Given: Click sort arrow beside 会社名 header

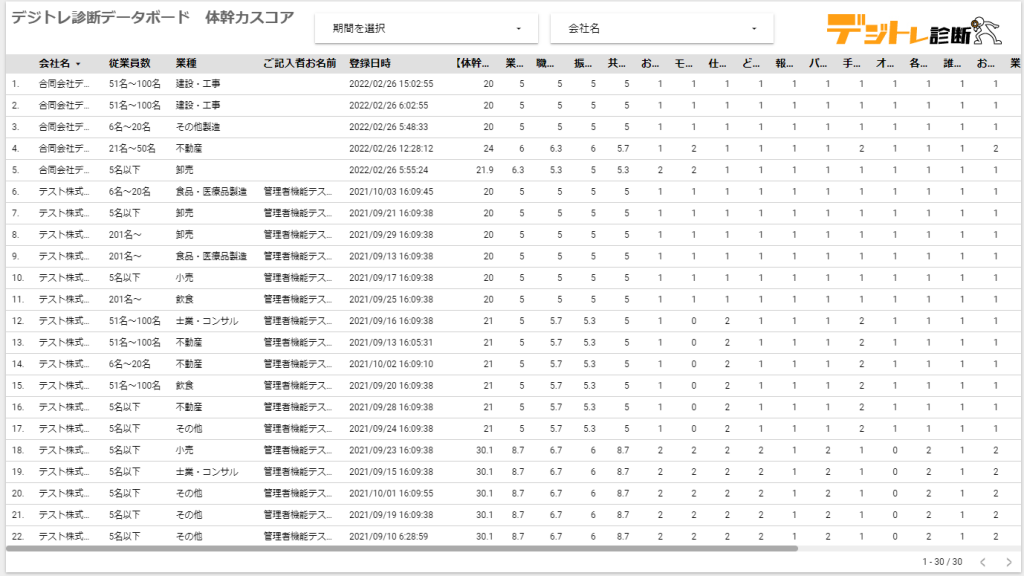Looking at the screenshot, I should pyautogui.click(x=78, y=64).
